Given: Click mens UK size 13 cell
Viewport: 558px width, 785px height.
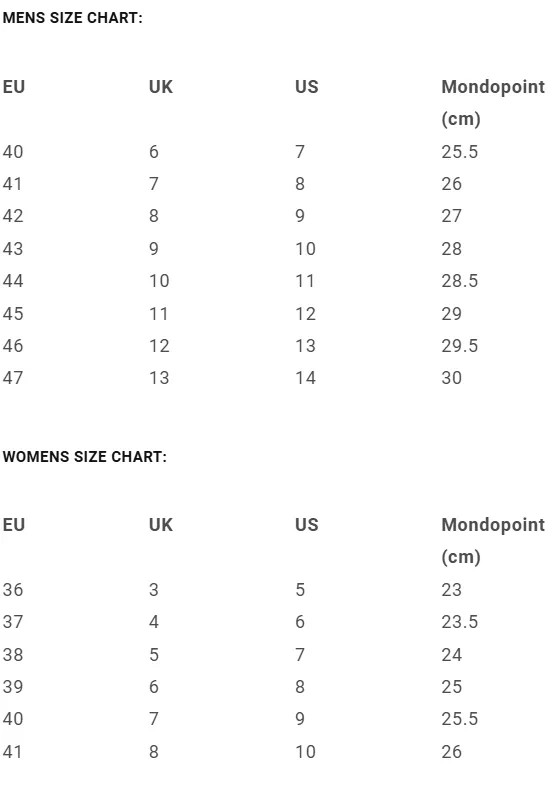Looking at the screenshot, I should pyautogui.click(x=159, y=377).
